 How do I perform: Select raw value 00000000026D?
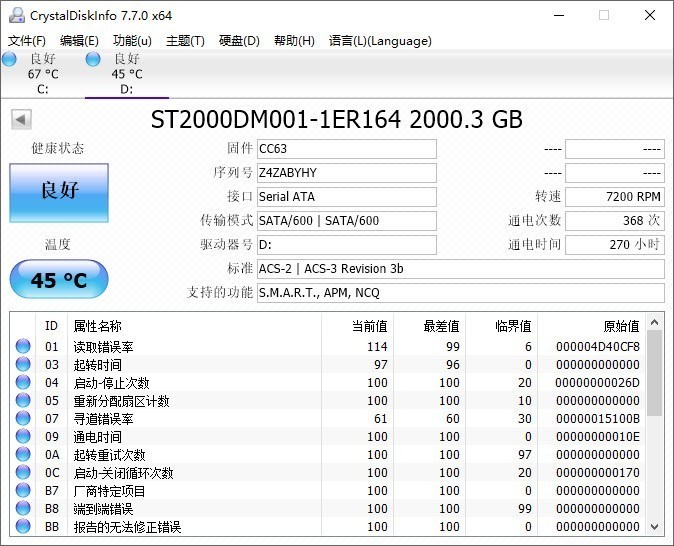pos(597,383)
